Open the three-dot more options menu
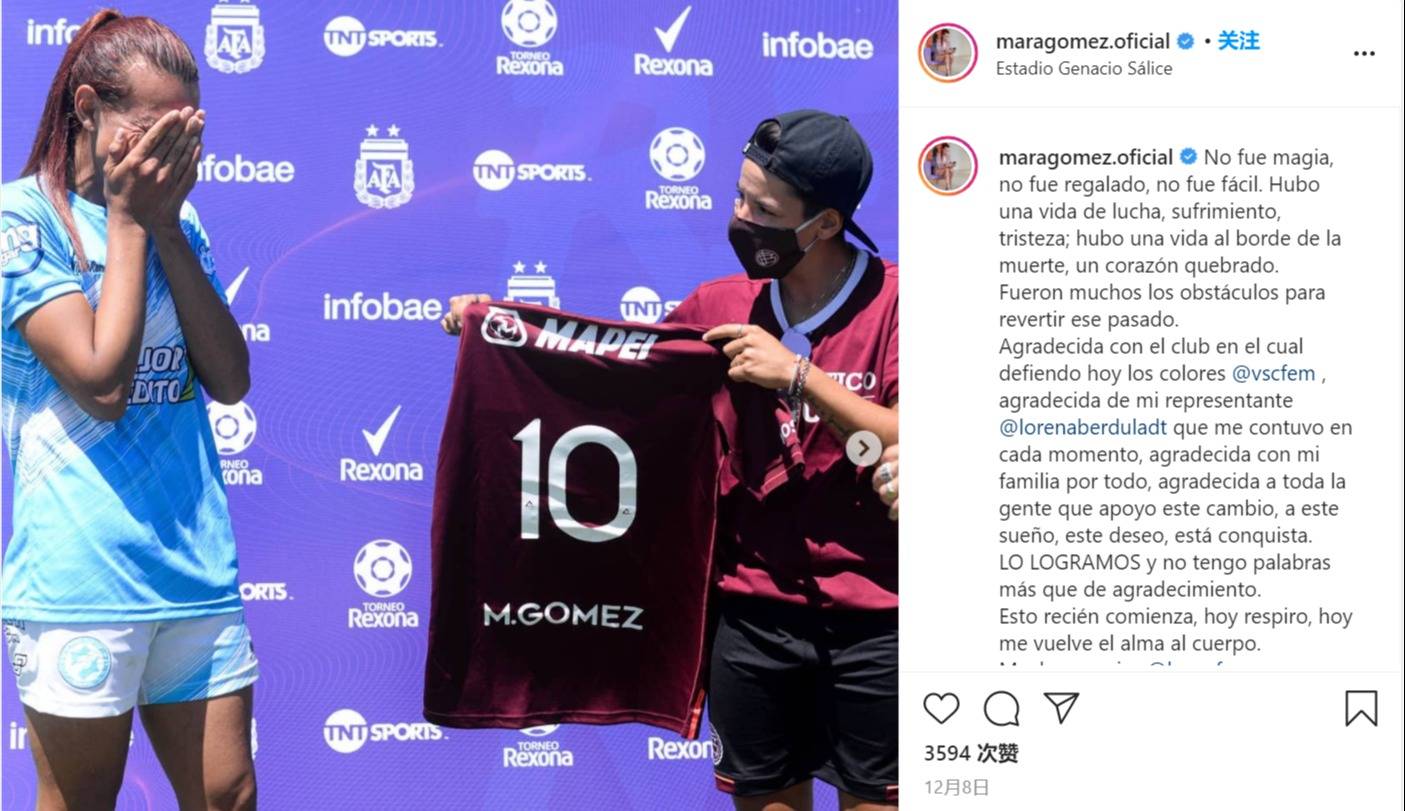1405x811 pixels. click(x=1364, y=54)
